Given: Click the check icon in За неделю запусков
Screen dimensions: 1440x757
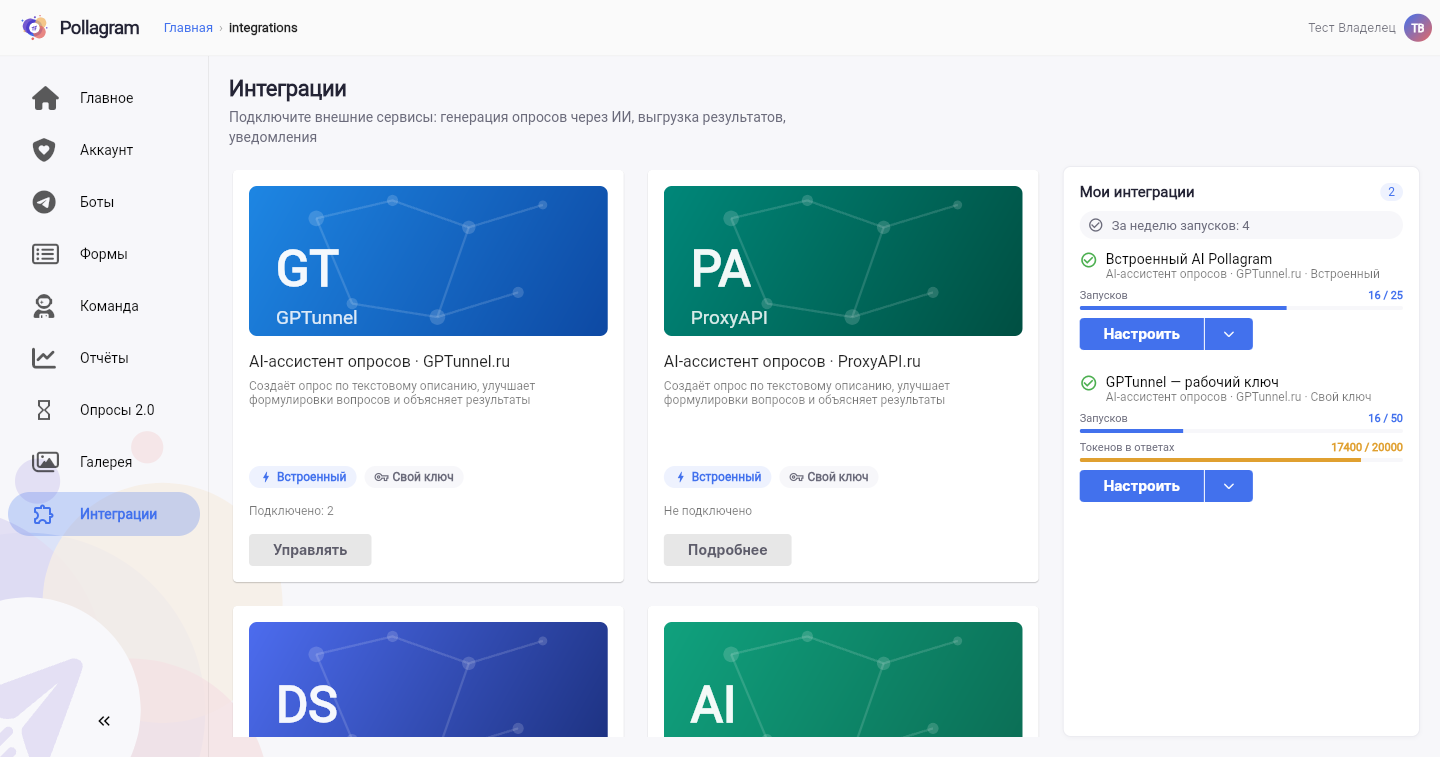Looking at the screenshot, I should pyautogui.click(x=1095, y=226).
